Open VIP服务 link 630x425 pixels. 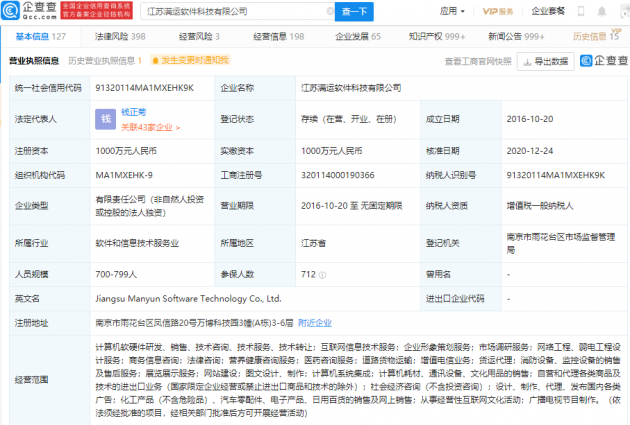coord(498,11)
